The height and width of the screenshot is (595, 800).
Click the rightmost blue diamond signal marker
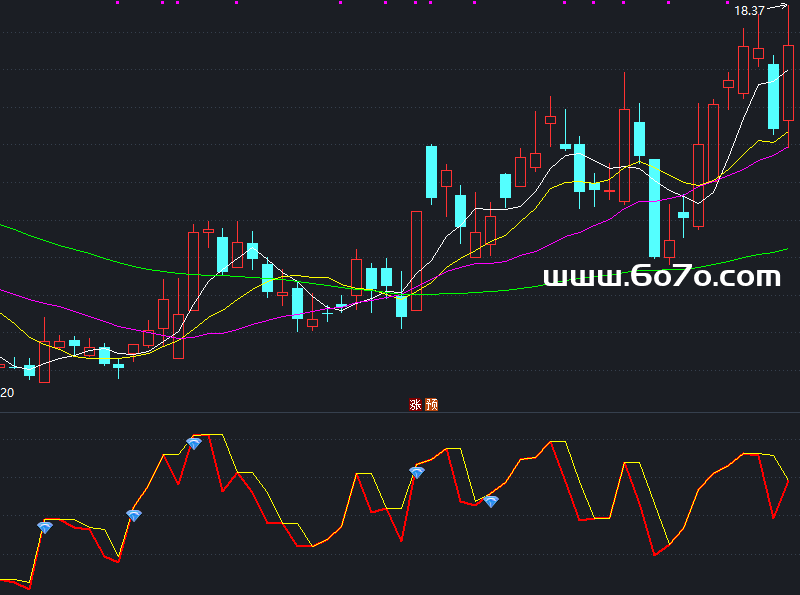pyautogui.click(x=491, y=501)
